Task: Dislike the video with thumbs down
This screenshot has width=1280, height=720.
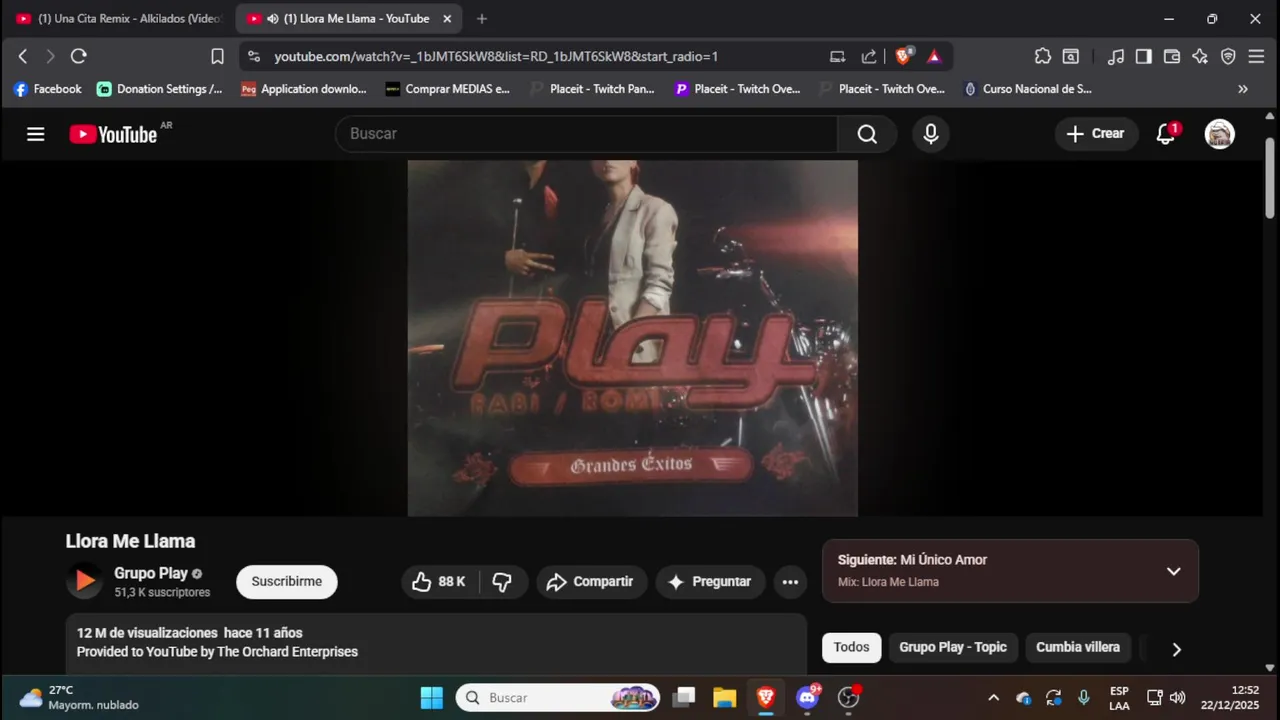Action: tap(502, 582)
